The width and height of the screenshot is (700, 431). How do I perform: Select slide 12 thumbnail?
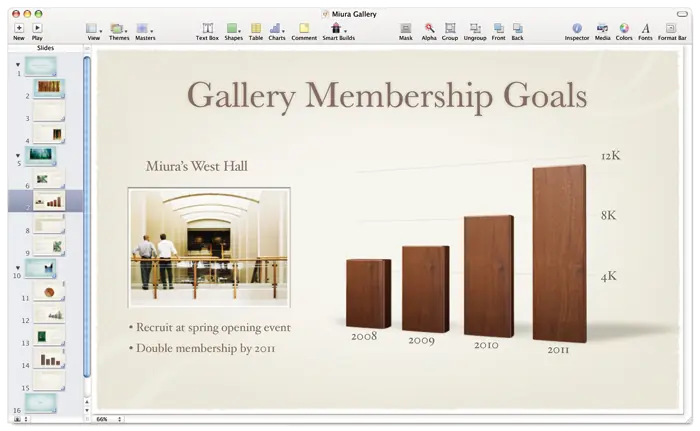click(49, 314)
